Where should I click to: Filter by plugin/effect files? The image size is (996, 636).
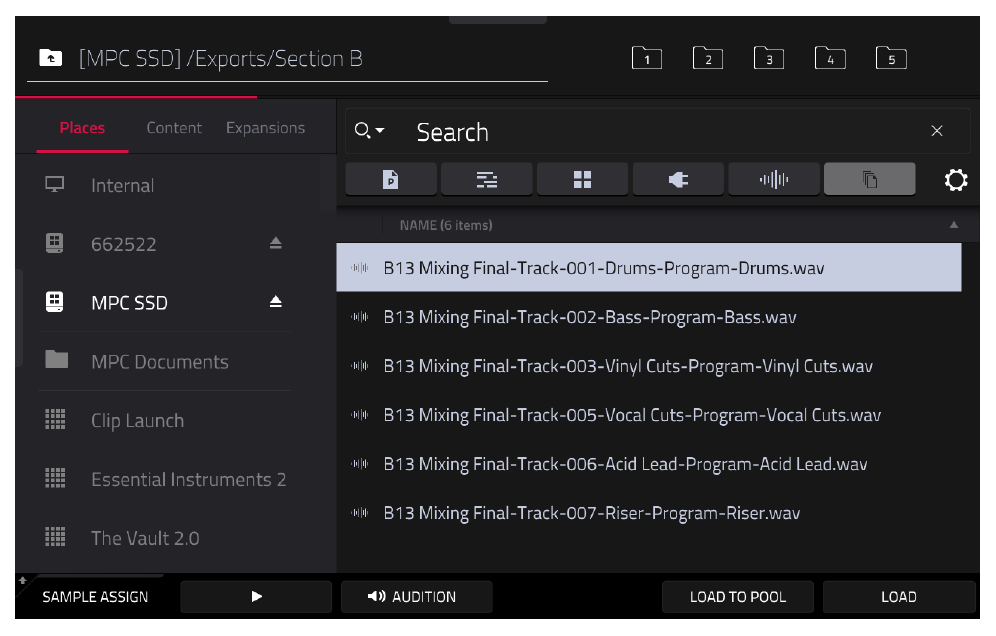678,179
